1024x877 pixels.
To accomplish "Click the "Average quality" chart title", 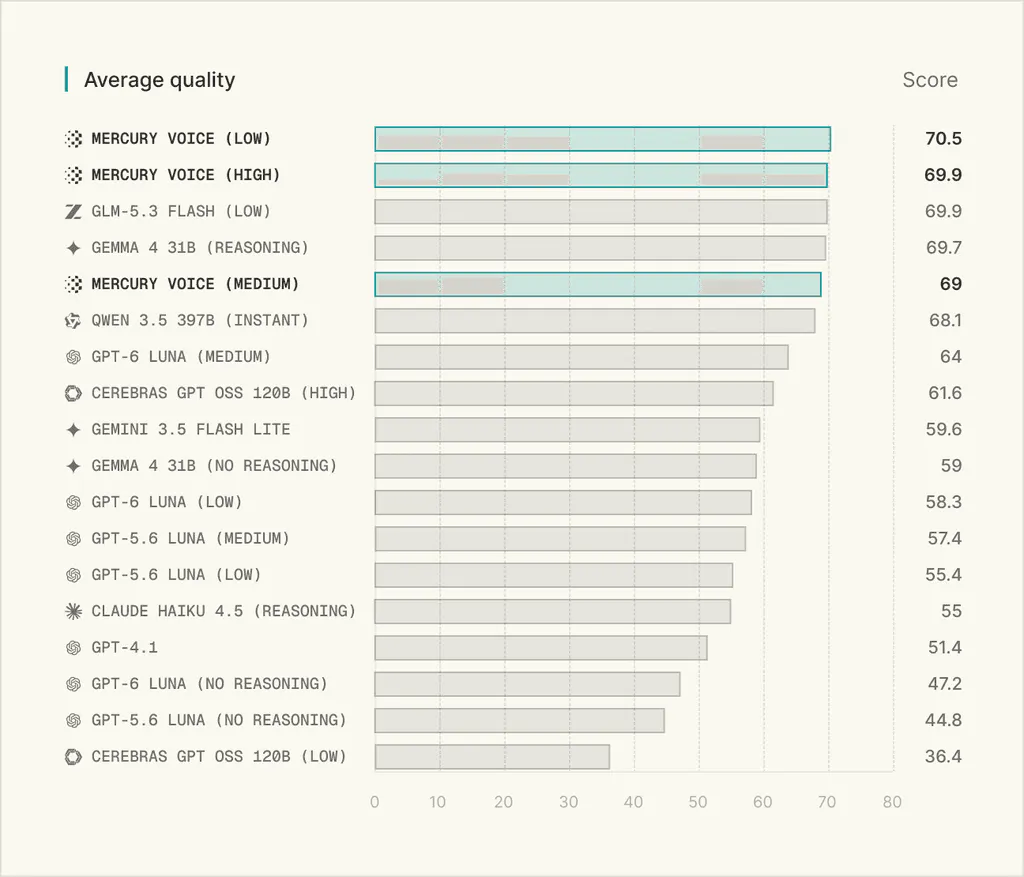I will pyautogui.click(x=159, y=80).
